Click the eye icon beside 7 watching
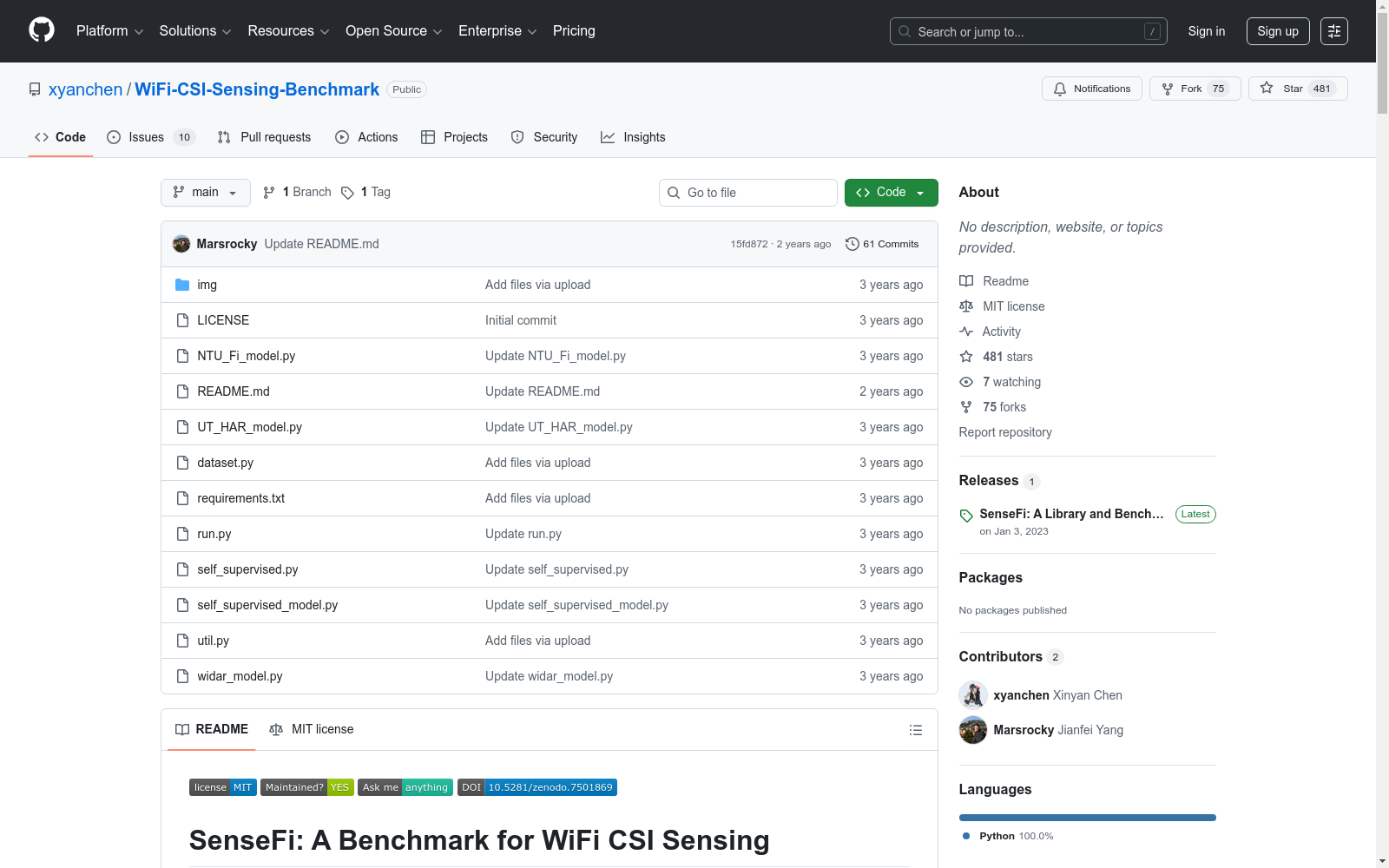The width and height of the screenshot is (1389, 868). [x=966, y=382]
